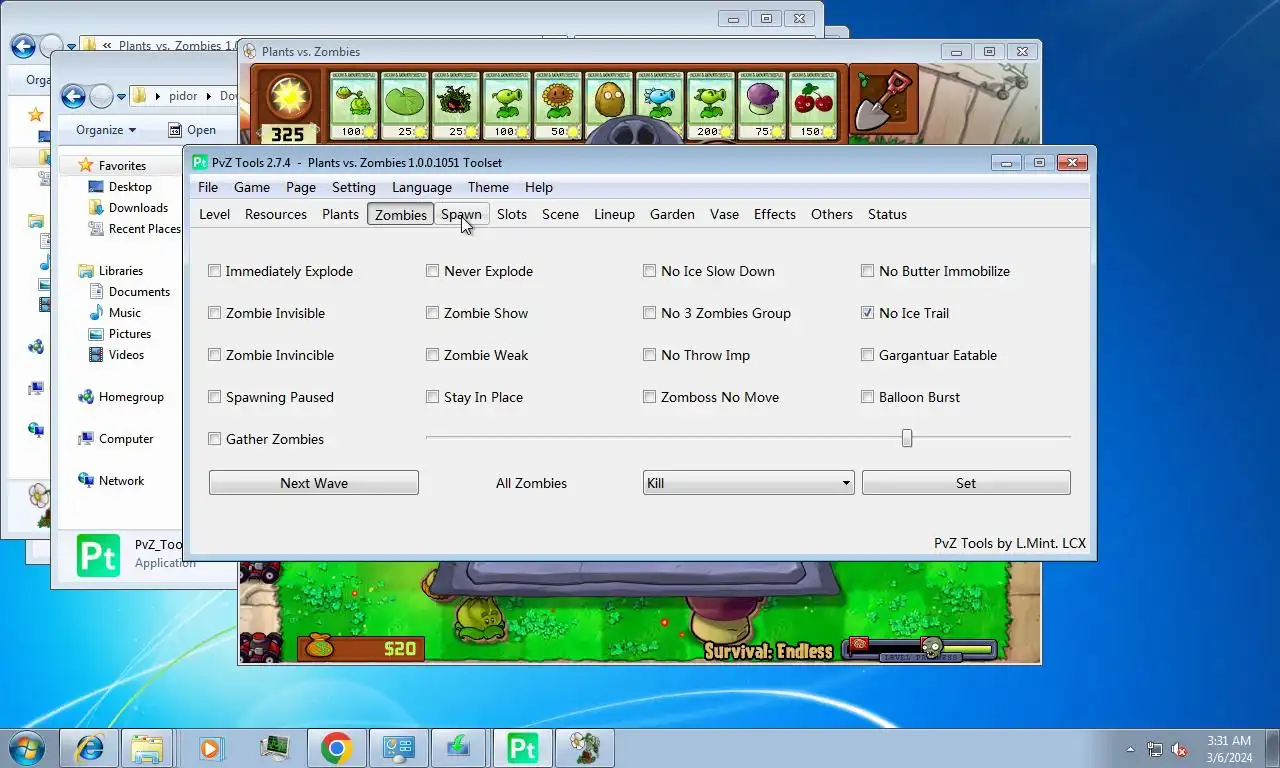This screenshot has width=1280, height=768.
Task: Choose the Fume-shroom seed packet
Action: click(763, 105)
